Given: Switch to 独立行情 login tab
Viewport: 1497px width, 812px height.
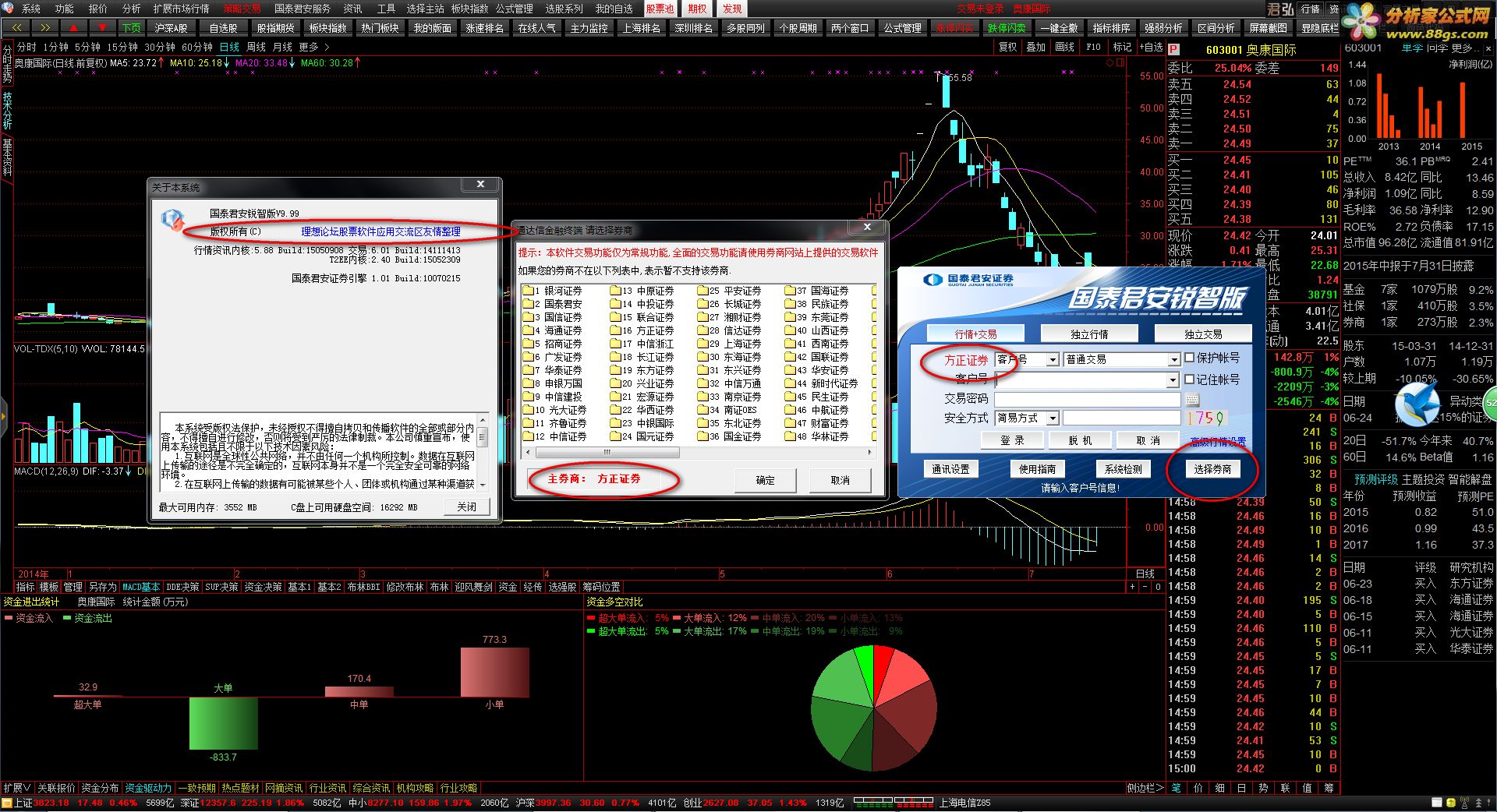Looking at the screenshot, I should pyautogui.click(x=1089, y=334).
